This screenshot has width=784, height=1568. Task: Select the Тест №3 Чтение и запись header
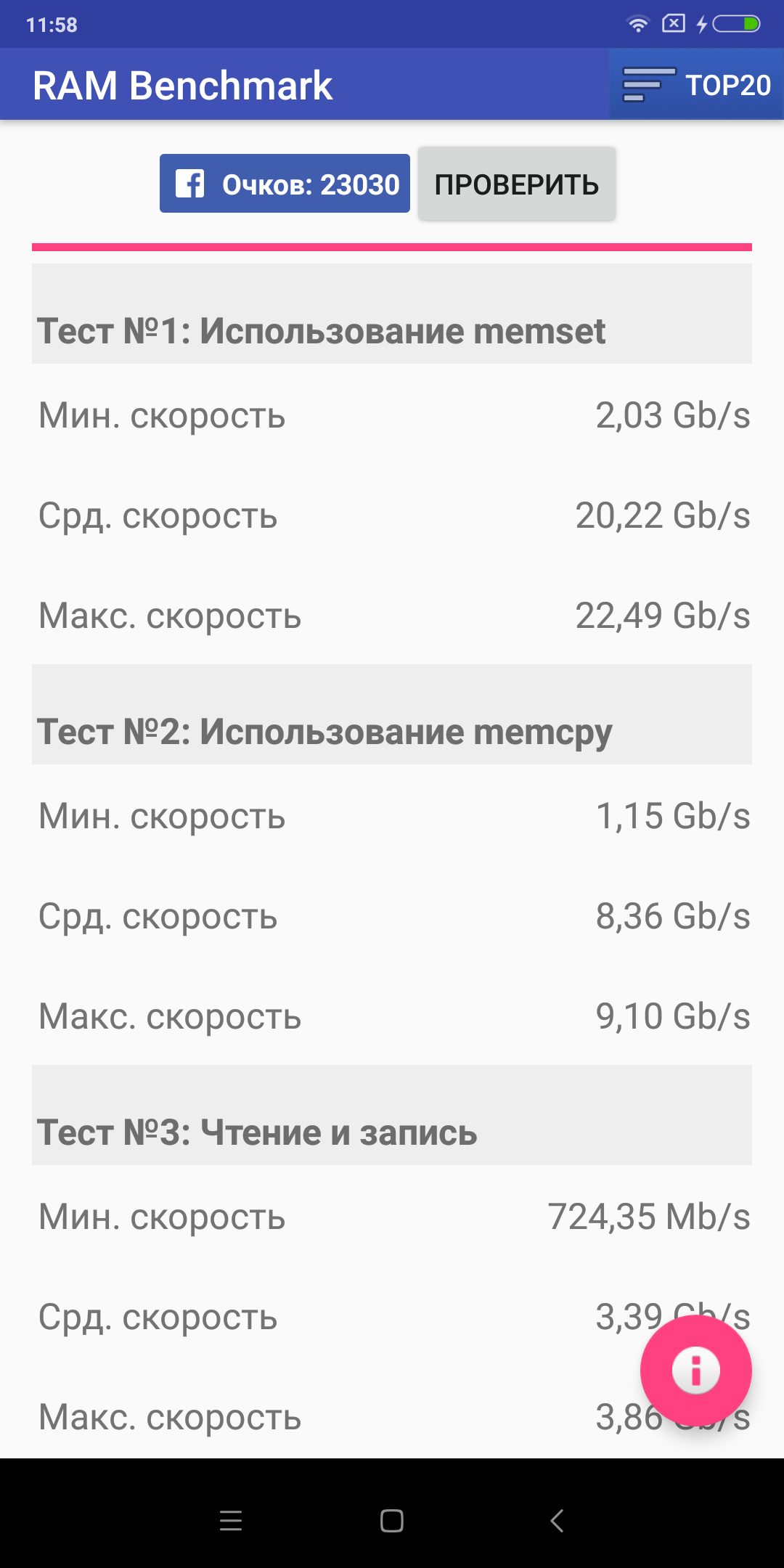point(392,1115)
